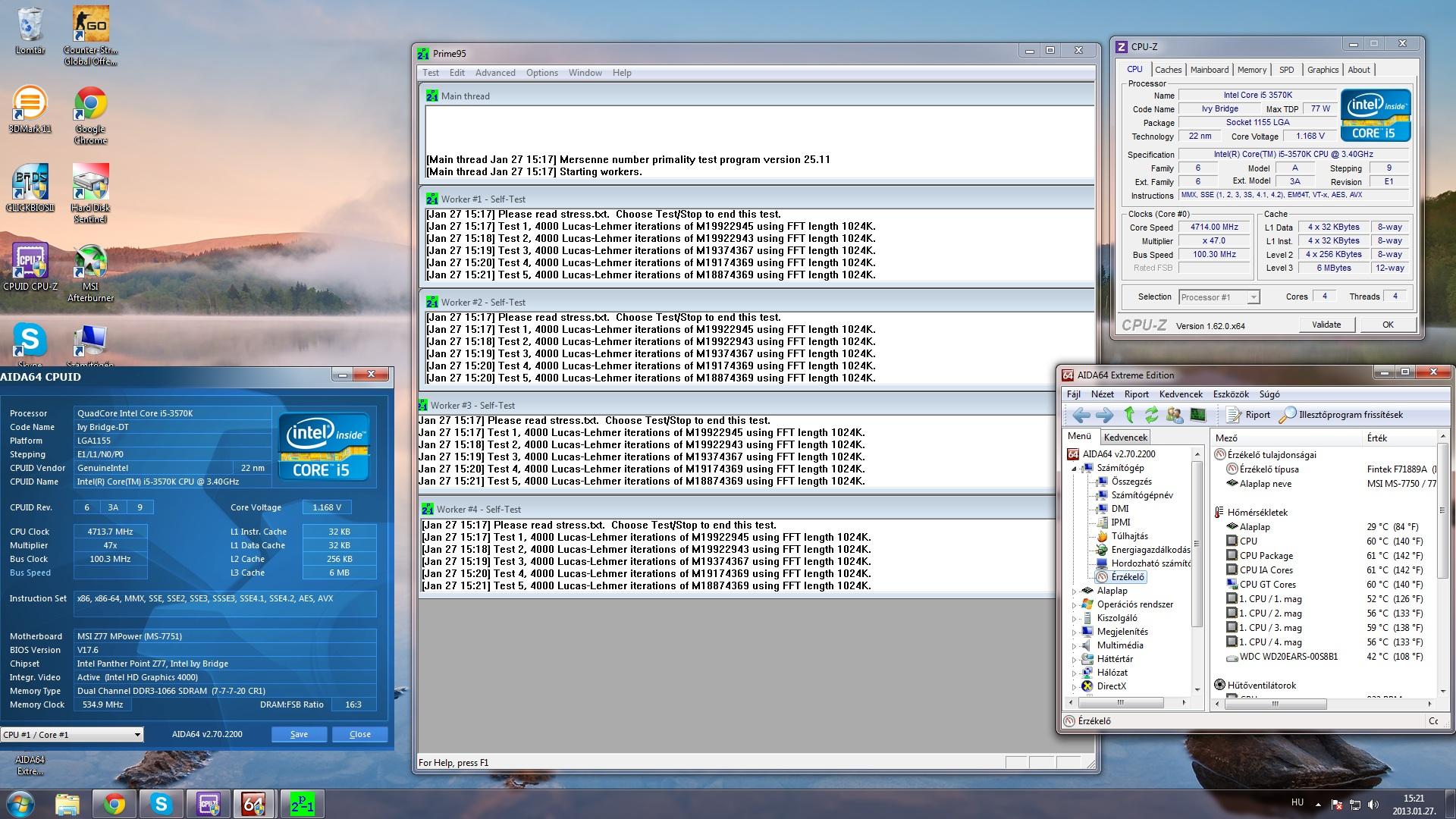Click the driver updates magnifier icon
Image resolution: width=1456 pixels, height=819 pixels.
(x=1287, y=415)
